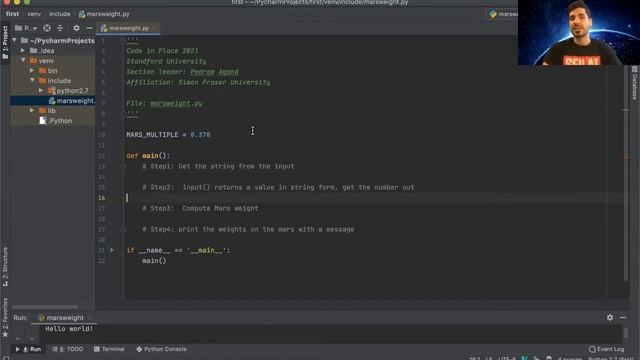The image size is (640, 360).
Task: Click the fold marker at line 19
Action: (123, 229)
